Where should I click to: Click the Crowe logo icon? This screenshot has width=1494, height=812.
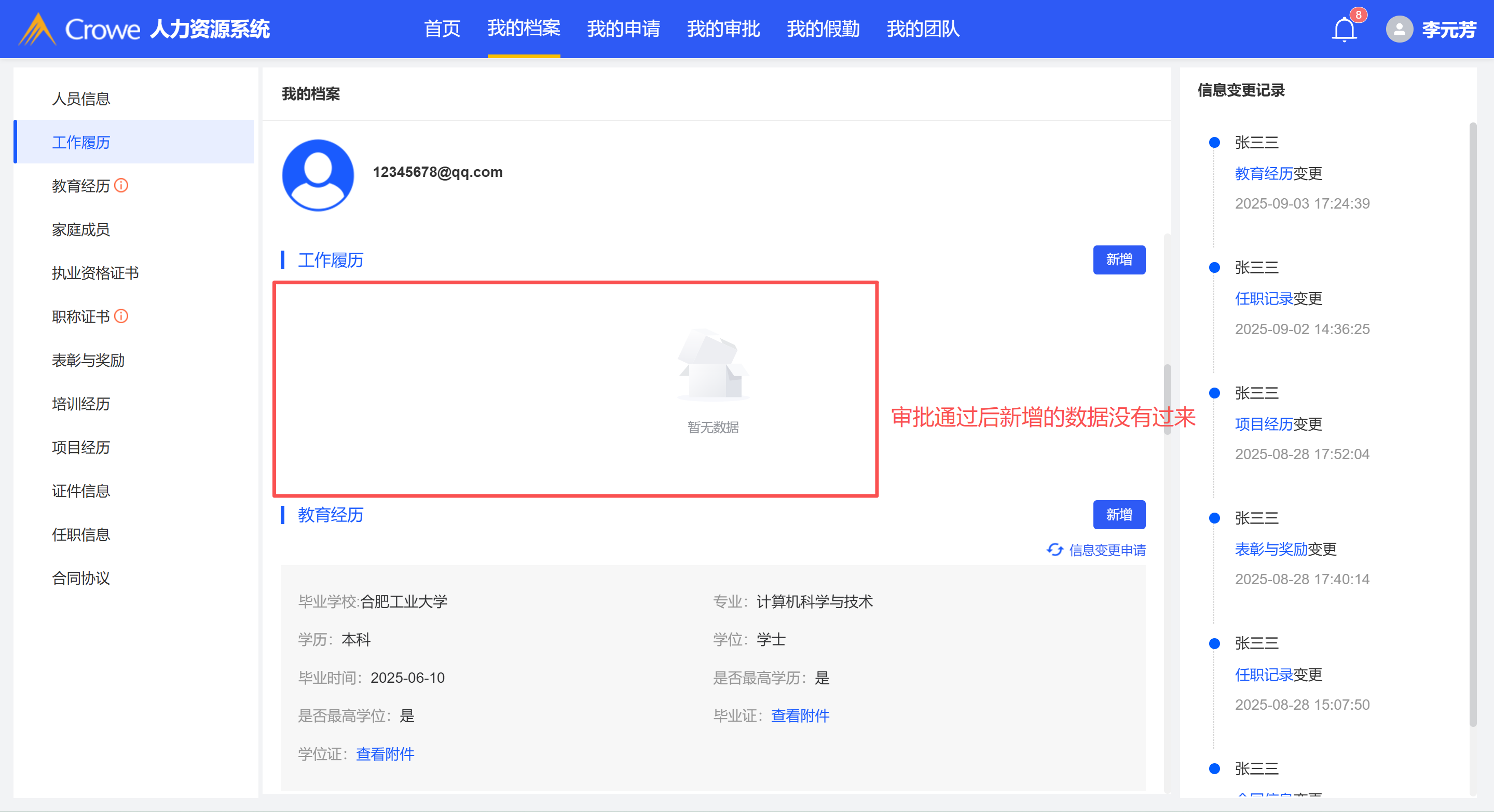[x=37, y=29]
